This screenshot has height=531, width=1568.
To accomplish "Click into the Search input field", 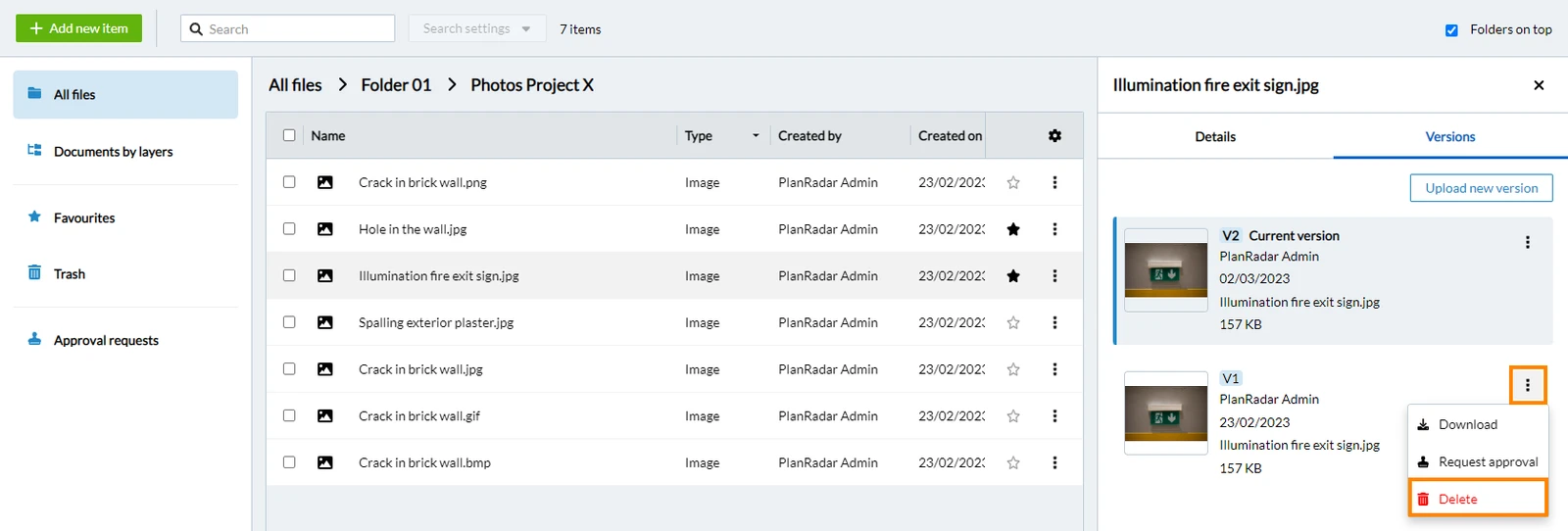I will click(x=287, y=28).
